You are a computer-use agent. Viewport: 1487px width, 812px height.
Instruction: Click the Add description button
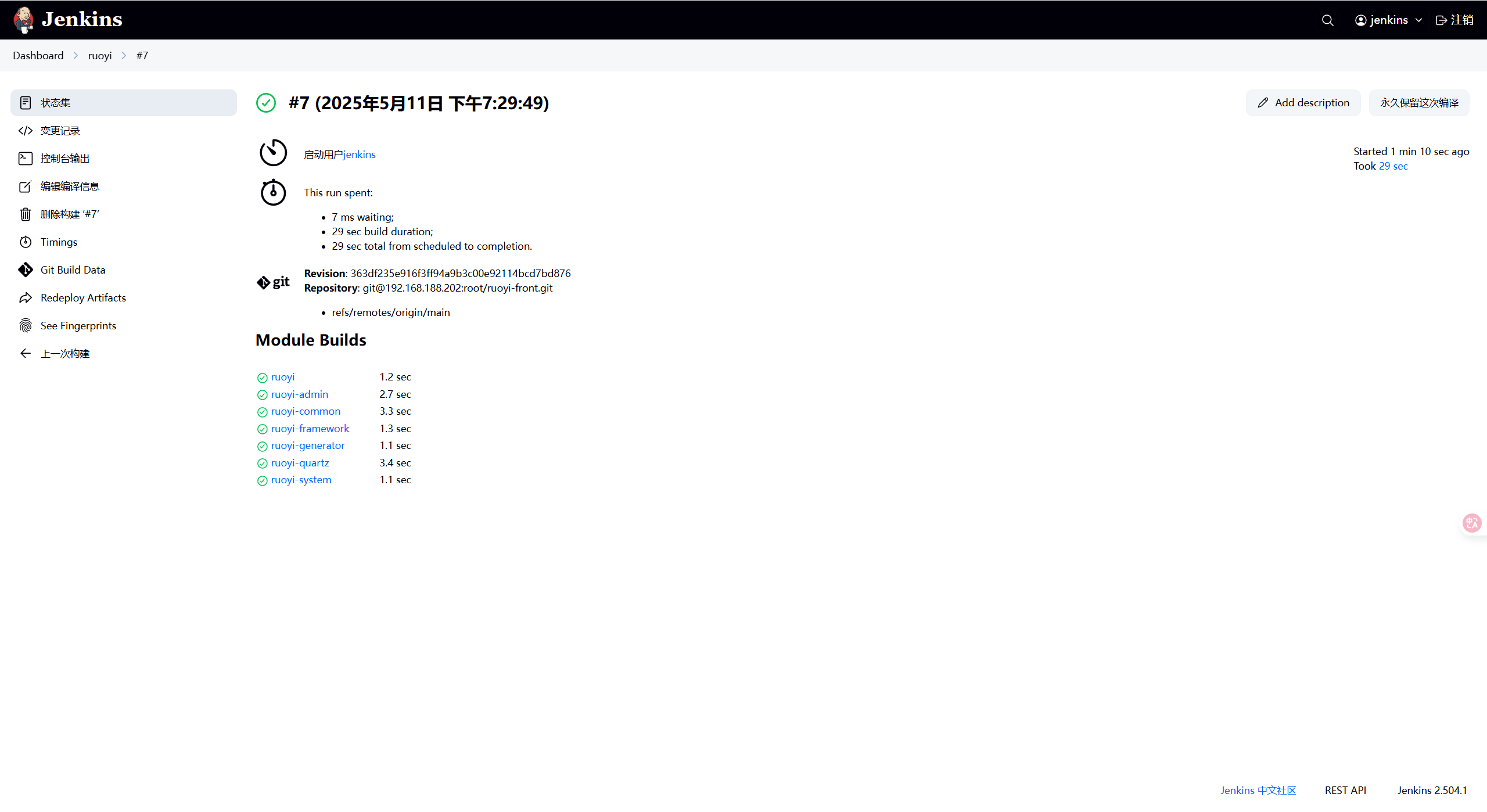(x=1303, y=103)
